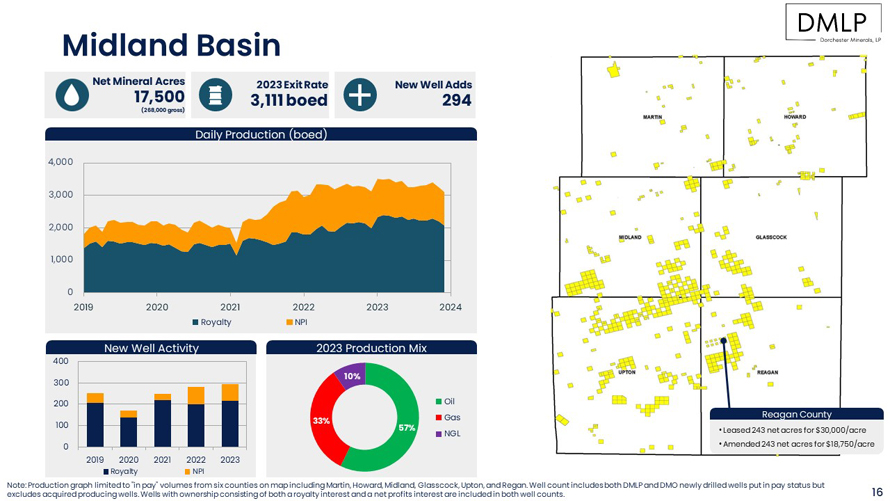Click the 17,500 net mineral acres value
890x501 pixels.
tap(159, 96)
